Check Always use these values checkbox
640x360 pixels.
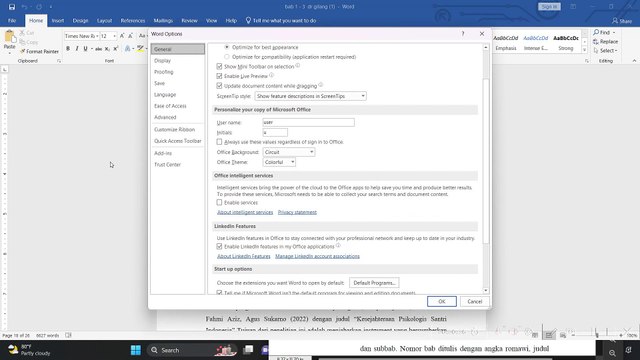(219, 142)
